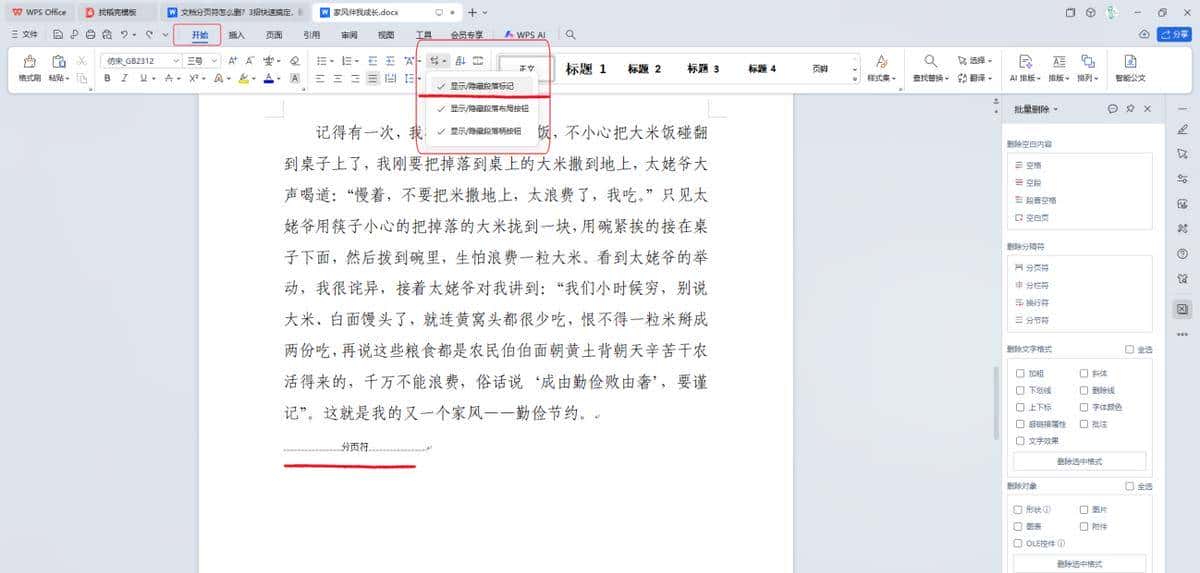Click the help question-mark icon in right sidebar
Viewport: 1200px width, 573px height.
click(1183, 254)
